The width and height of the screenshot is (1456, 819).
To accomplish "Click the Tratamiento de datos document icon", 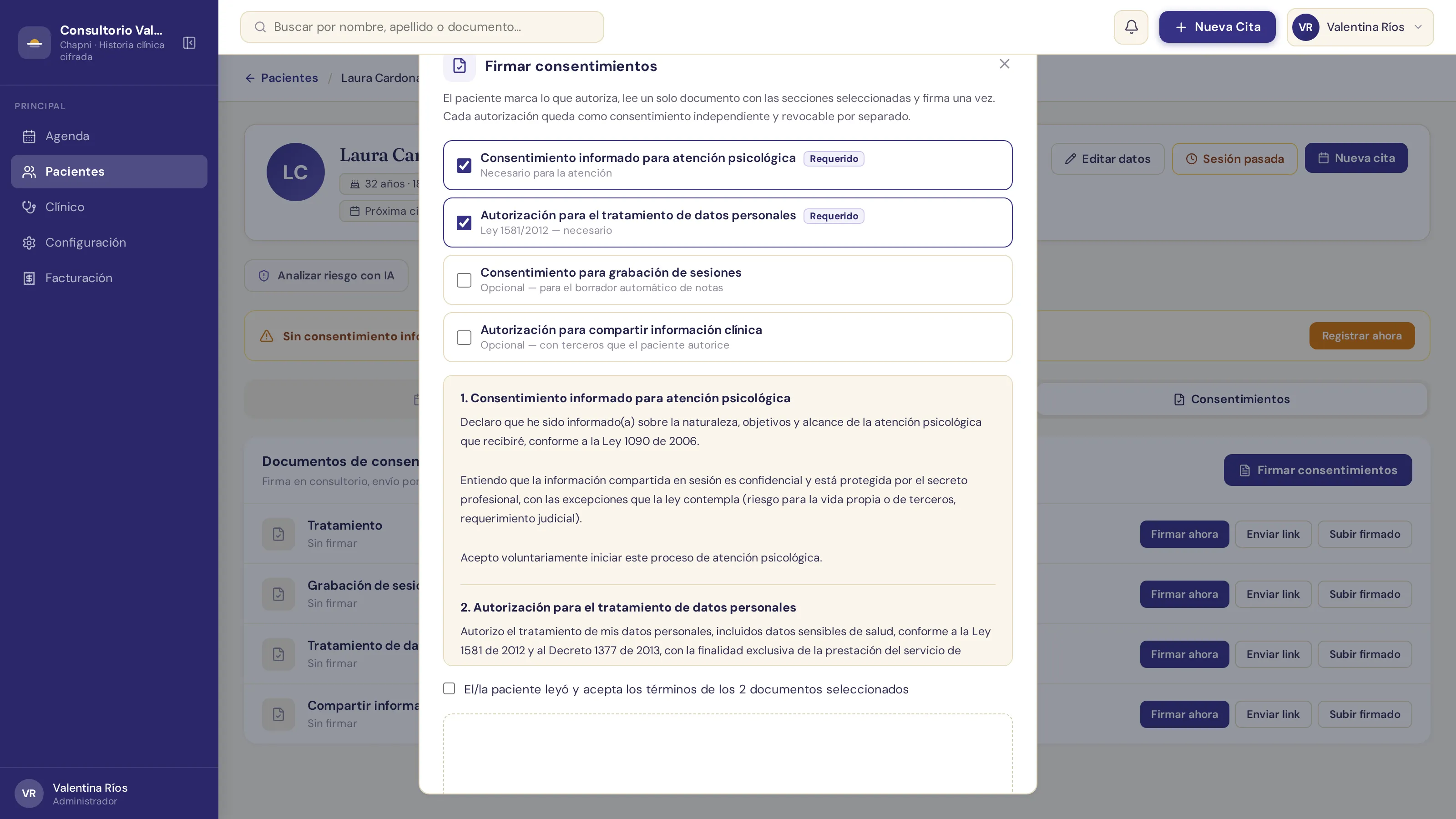I will (278, 655).
